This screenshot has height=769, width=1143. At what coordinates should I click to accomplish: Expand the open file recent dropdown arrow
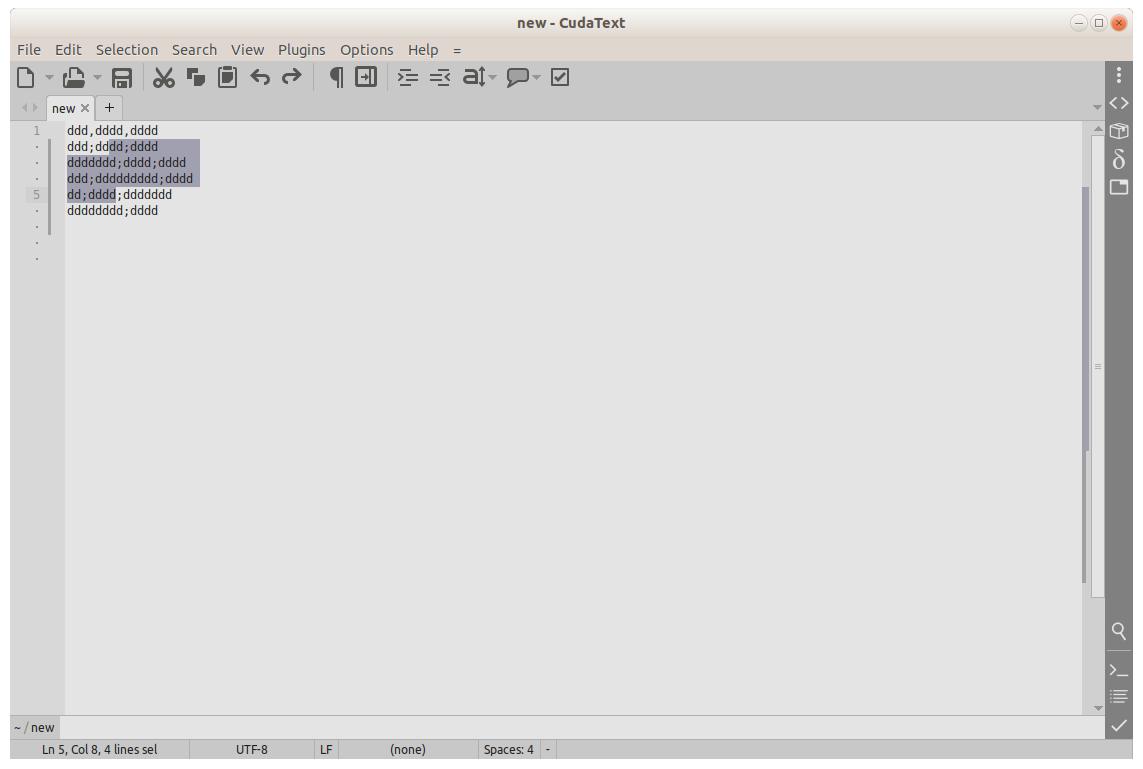tap(97, 78)
